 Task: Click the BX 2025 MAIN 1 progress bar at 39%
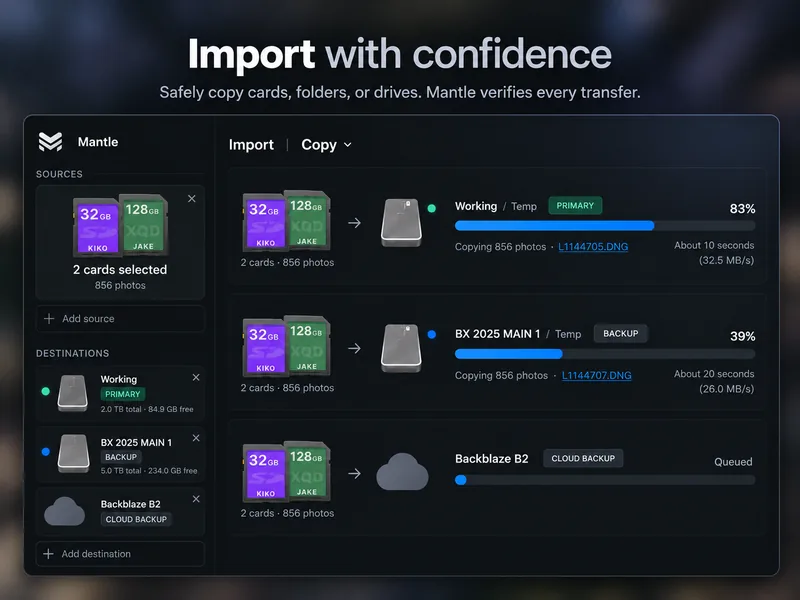pyautogui.click(x=605, y=354)
